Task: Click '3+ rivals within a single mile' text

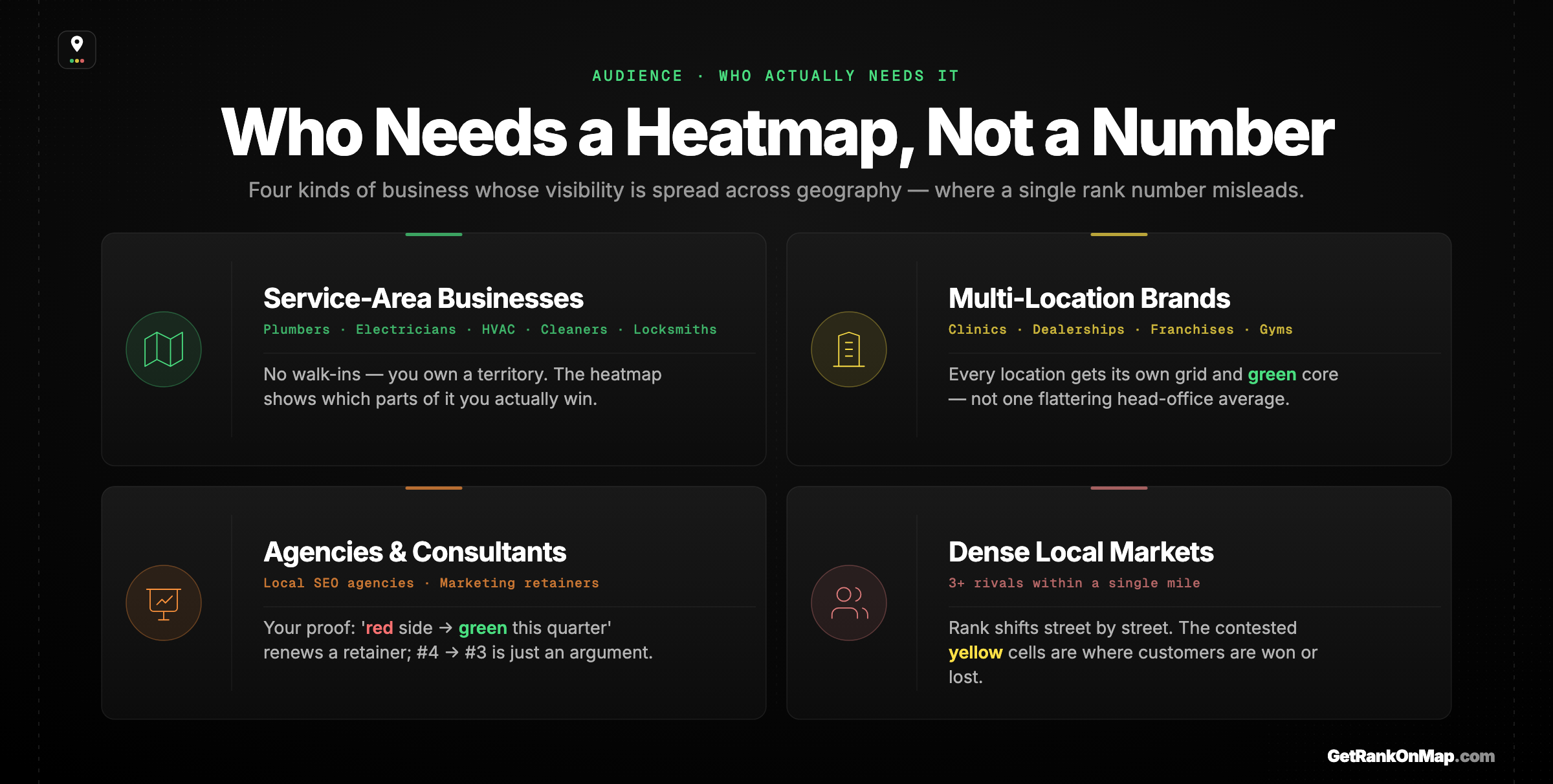Action: [1074, 583]
